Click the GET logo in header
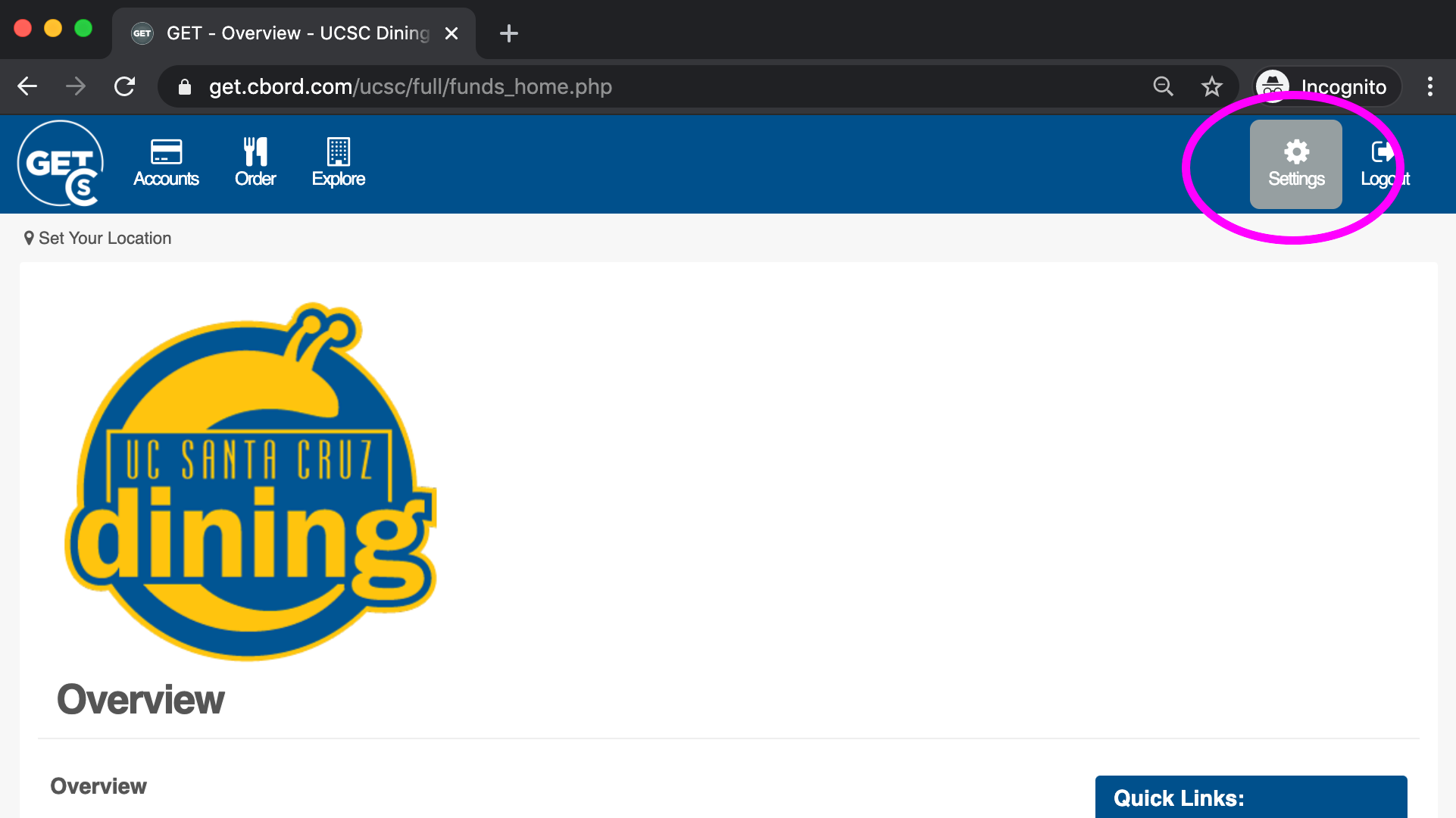This screenshot has height=818, width=1456. tap(61, 164)
